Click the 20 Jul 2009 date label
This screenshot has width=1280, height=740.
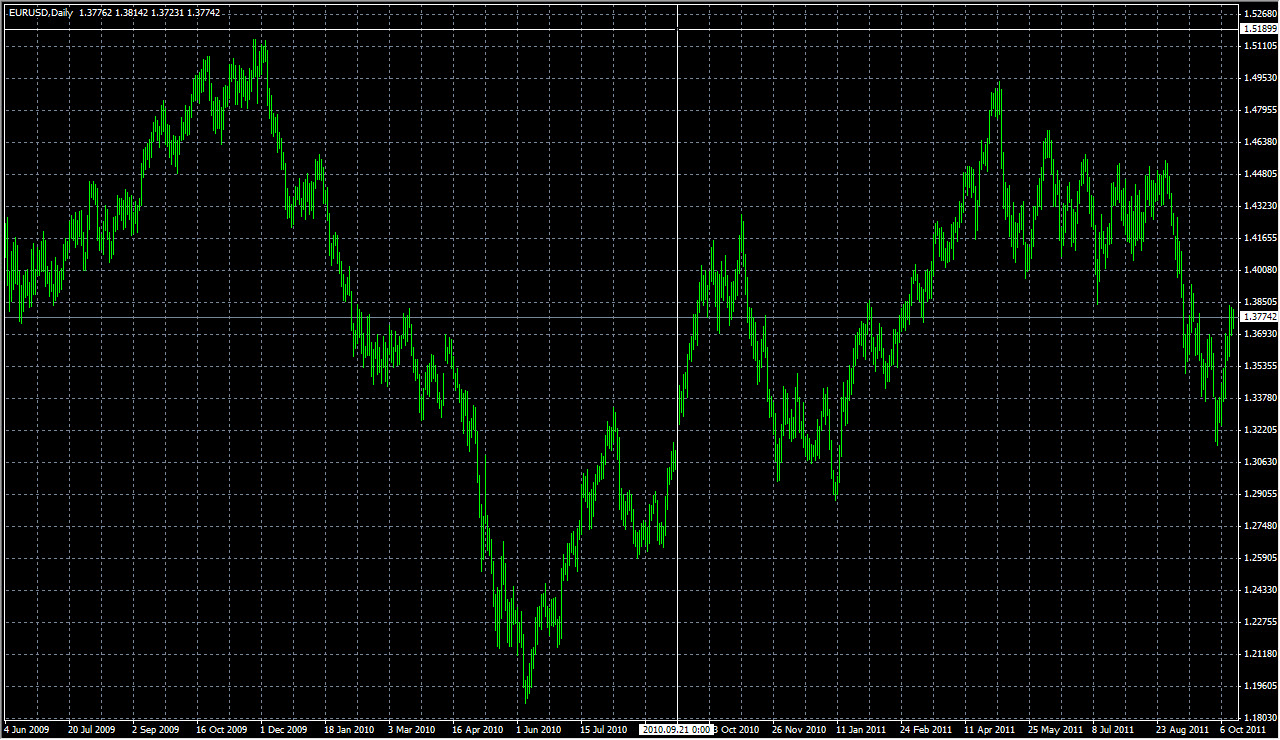[x=92, y=730]
